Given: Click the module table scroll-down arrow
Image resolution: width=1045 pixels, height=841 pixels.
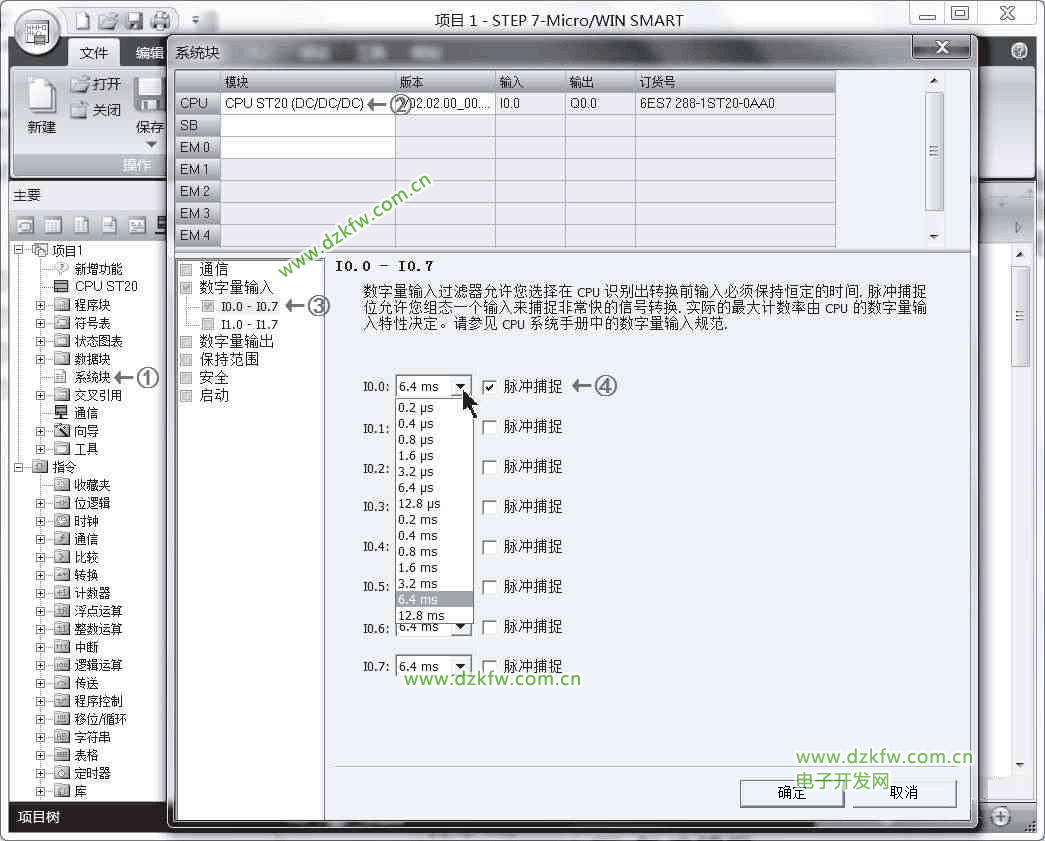Looking at the screenshot, I should 934,236.
